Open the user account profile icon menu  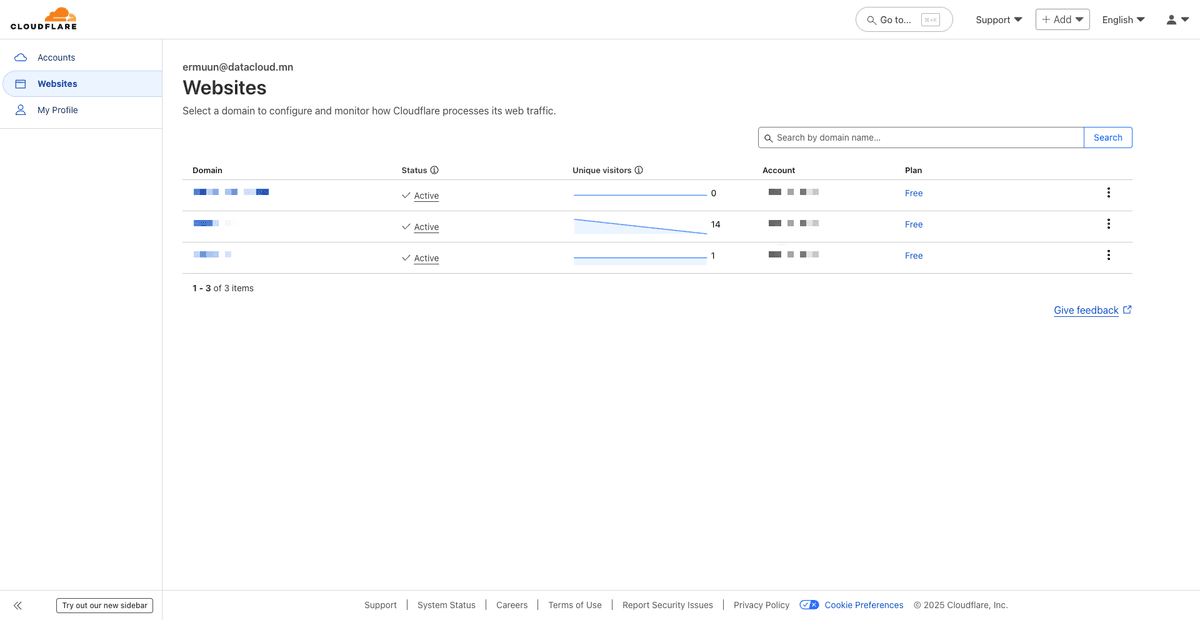click(x=1177, y=20)
